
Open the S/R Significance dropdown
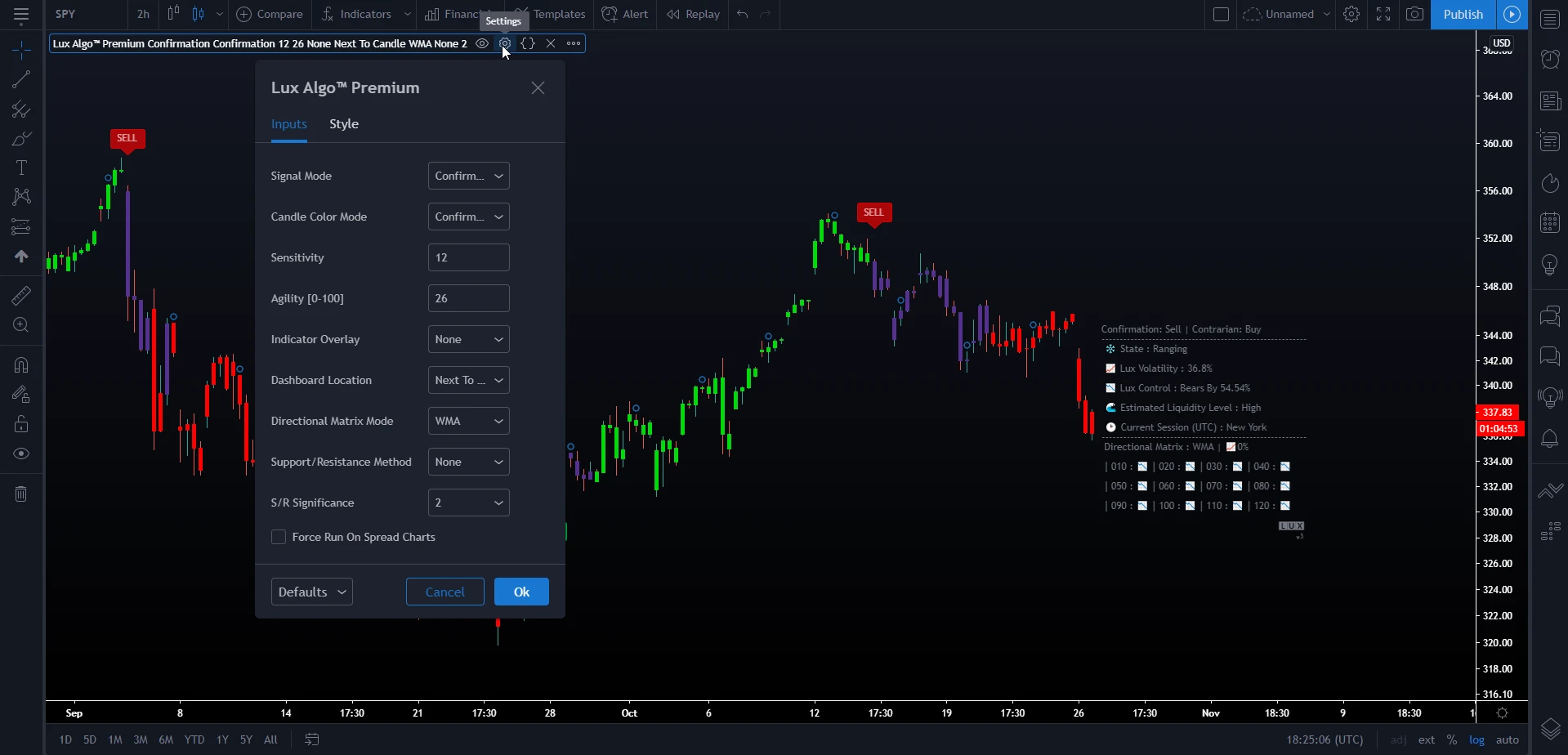pos(469,503)
